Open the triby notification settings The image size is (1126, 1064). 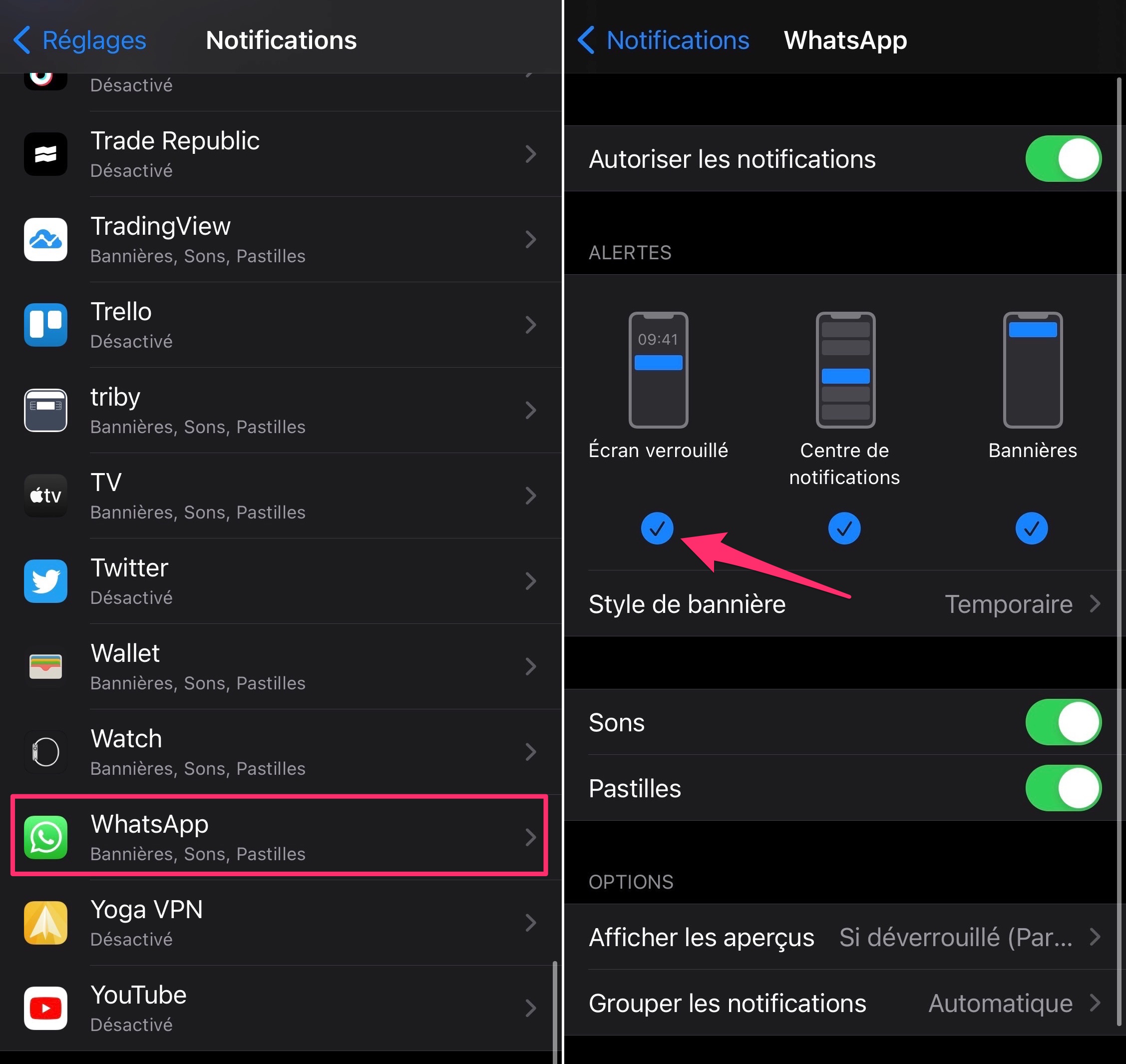tap(281, 410)
